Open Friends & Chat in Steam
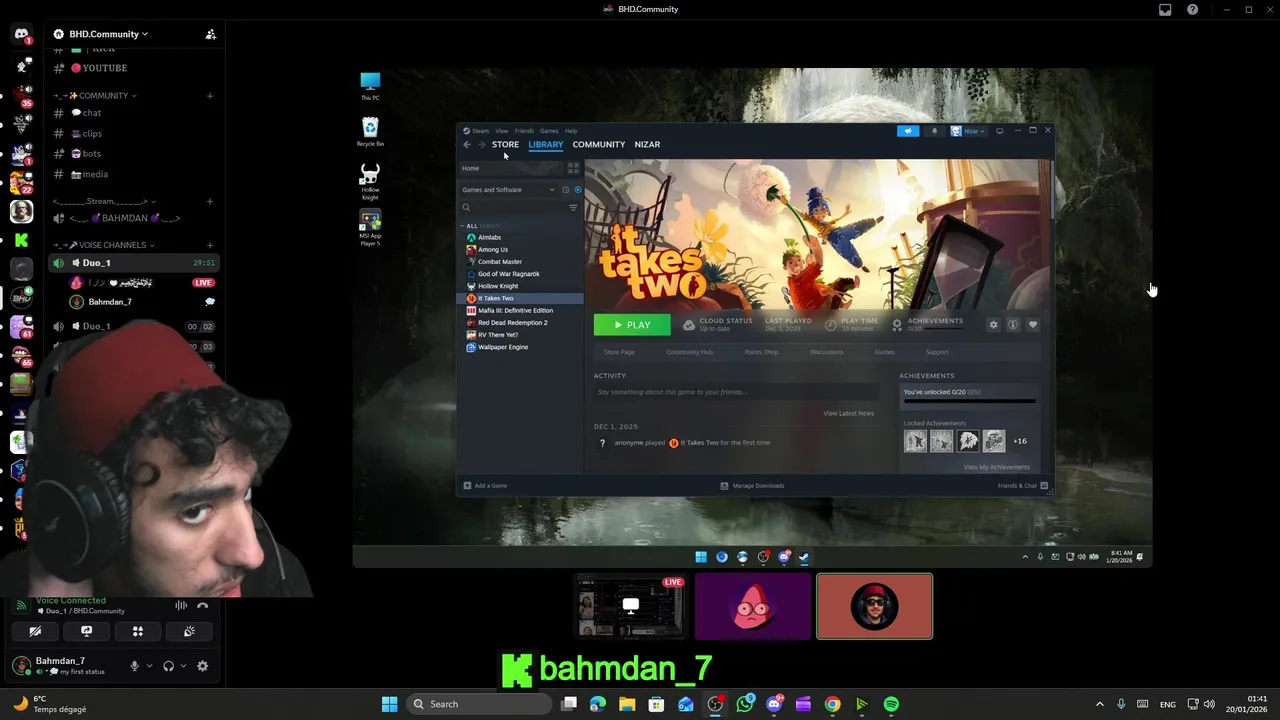This screenshot has width=1280, height=720. 1022,486
